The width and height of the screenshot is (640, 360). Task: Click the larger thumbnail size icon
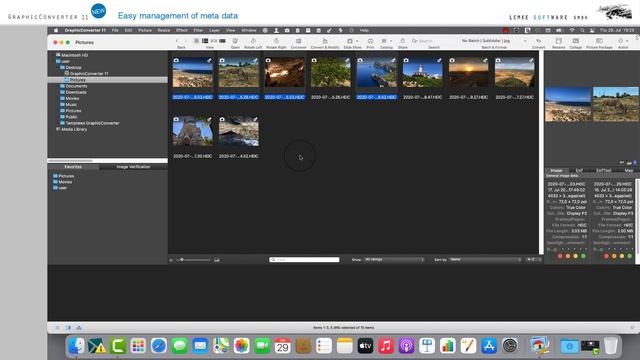pyautogui.click(x=217, y=260)
